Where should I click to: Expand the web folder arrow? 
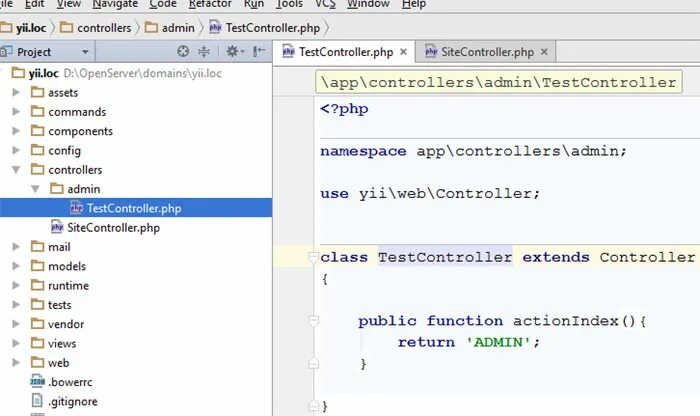pos(16,362)
